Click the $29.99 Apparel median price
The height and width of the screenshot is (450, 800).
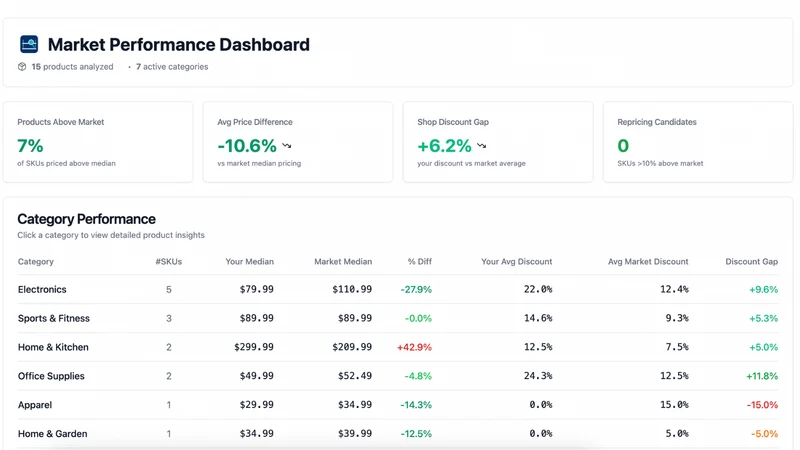click(257, 405)
